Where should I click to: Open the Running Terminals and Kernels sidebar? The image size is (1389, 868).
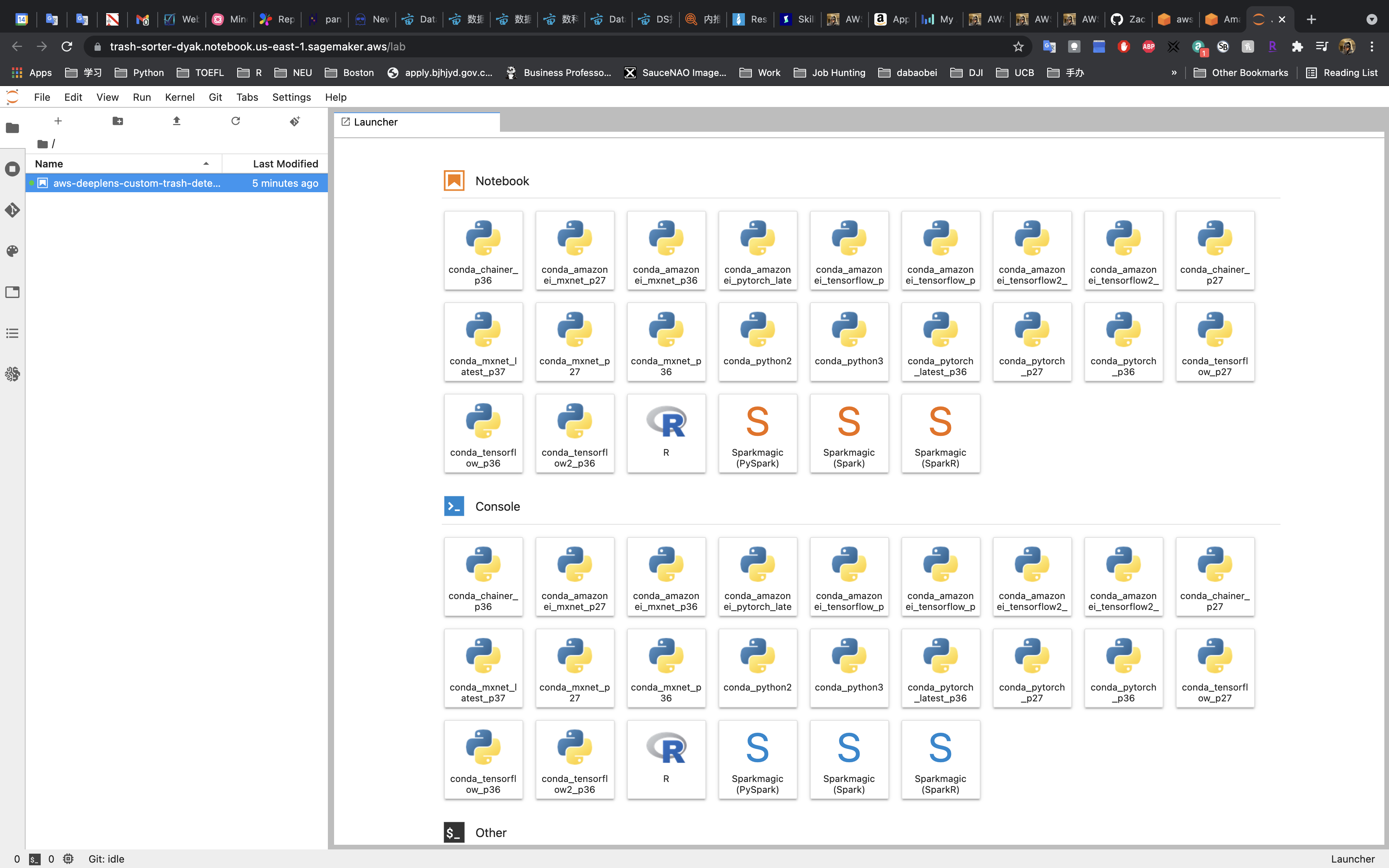pyautogui.click(x=12, y=169)
